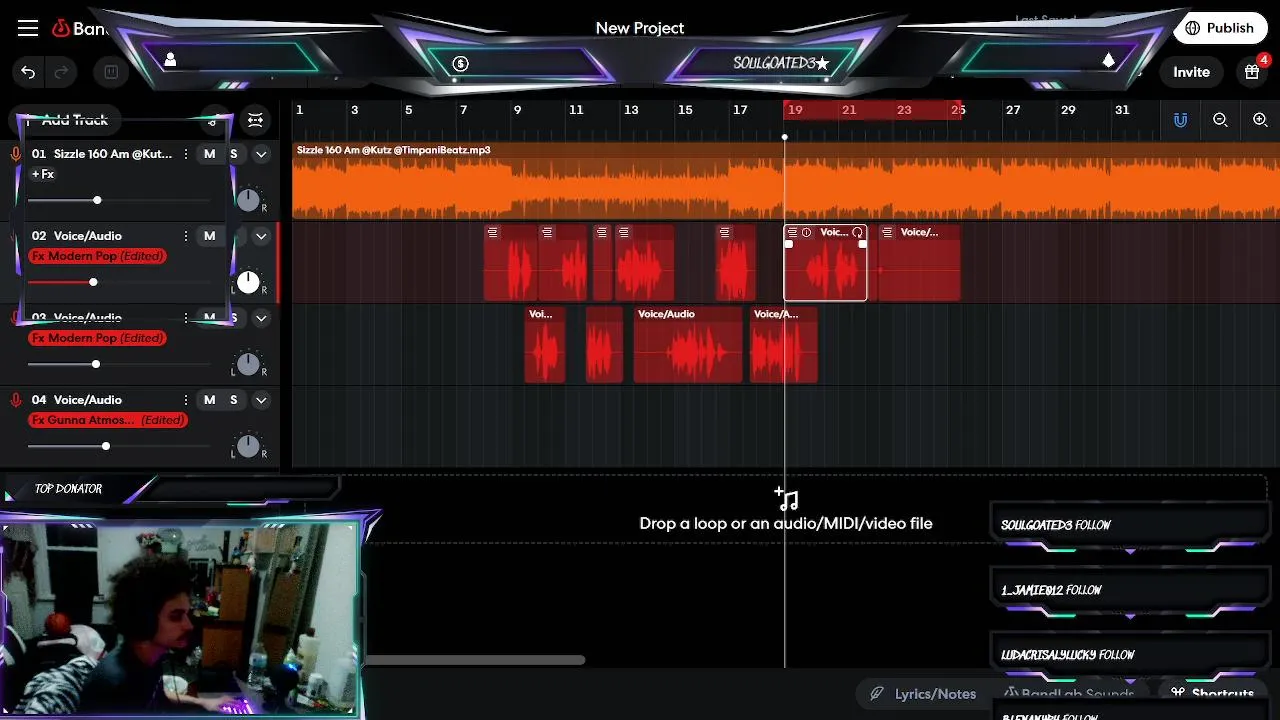Click the horizontal timeline scrollbar
Viewport: 1280px width, 720px height.
pyautogui.click(x=475, y=660)
